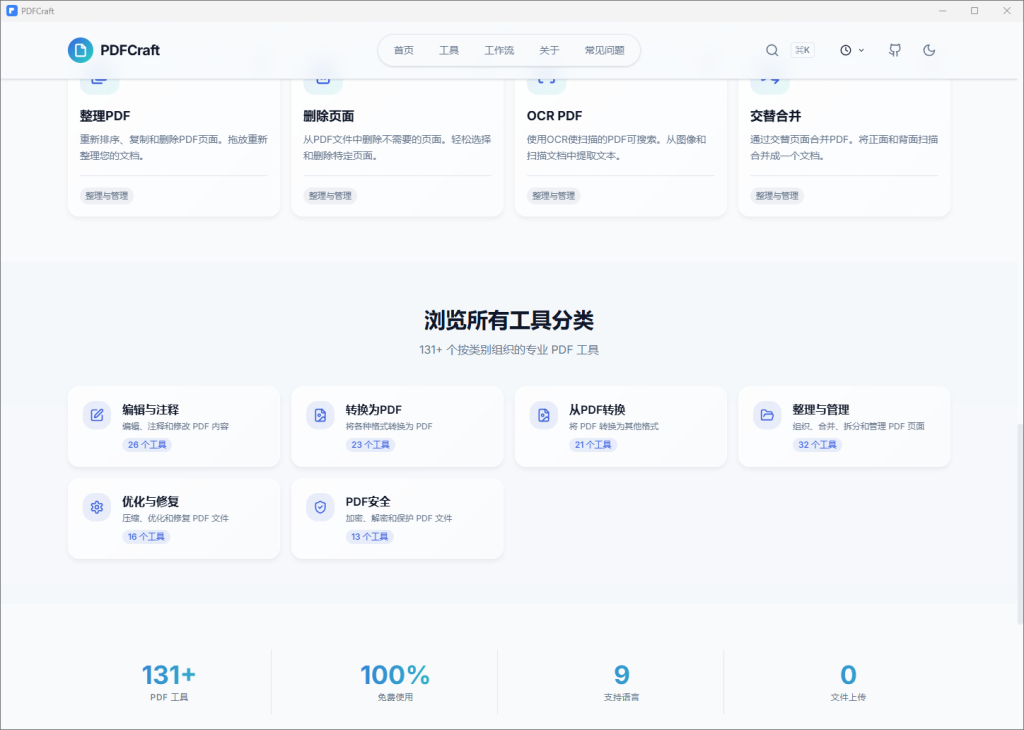The height and width of the screenshot is (730, 1024).
Task: Click the PDFCraft brand name text
Action: click(130, 50)
